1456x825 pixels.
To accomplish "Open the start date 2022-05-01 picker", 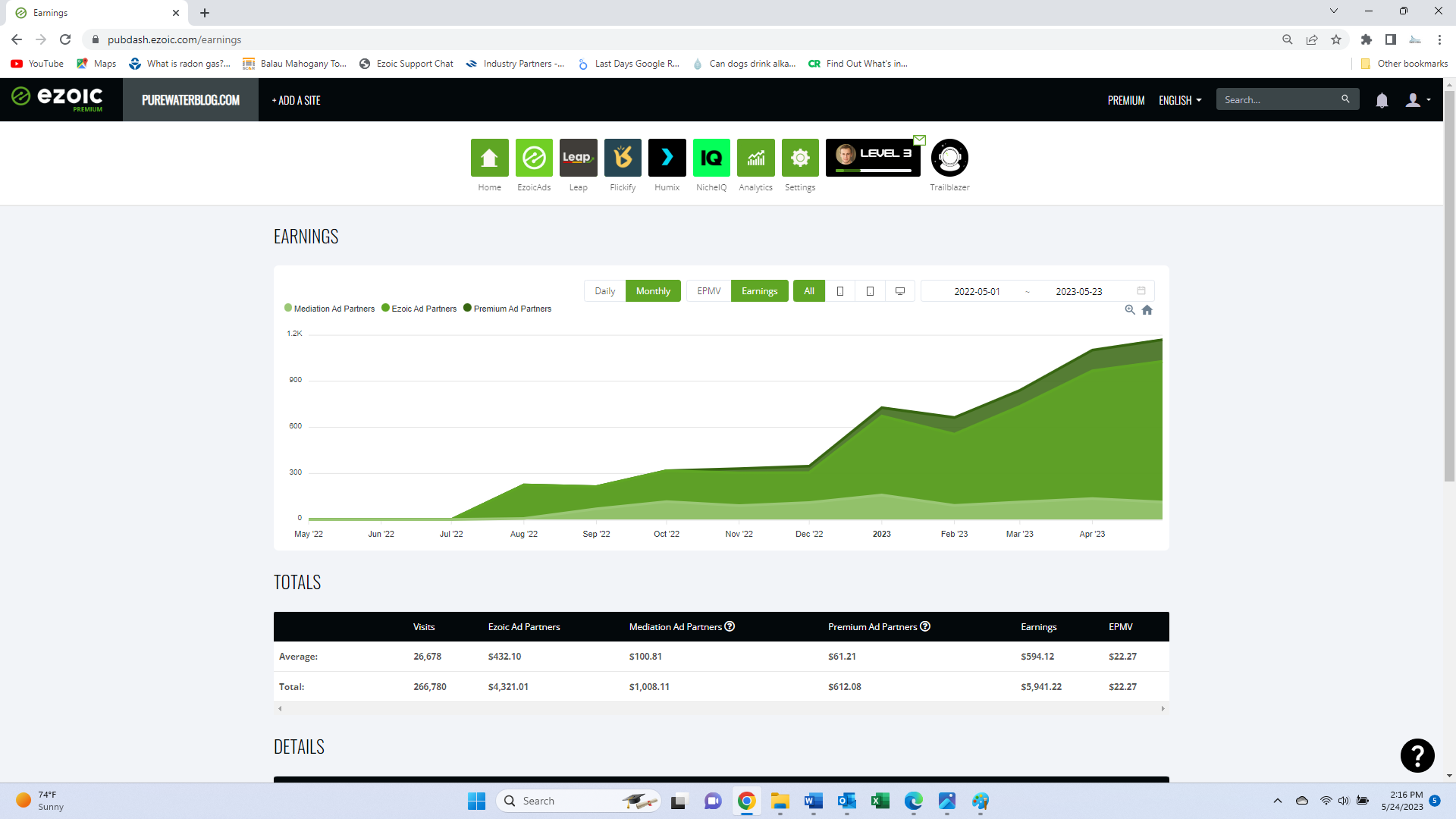I will coord(977,291).
